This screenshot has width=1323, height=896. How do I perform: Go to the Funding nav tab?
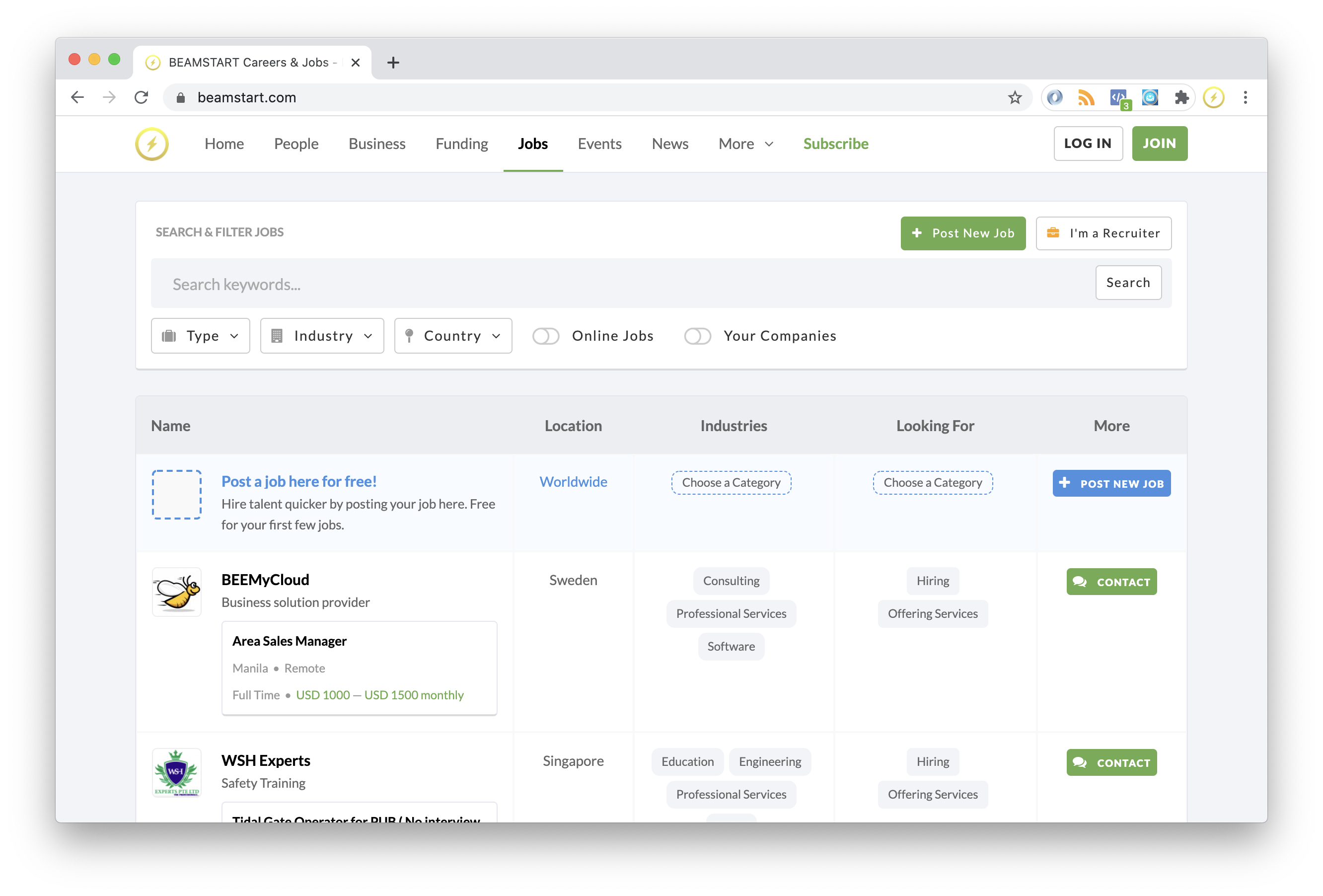click(462, 144)
